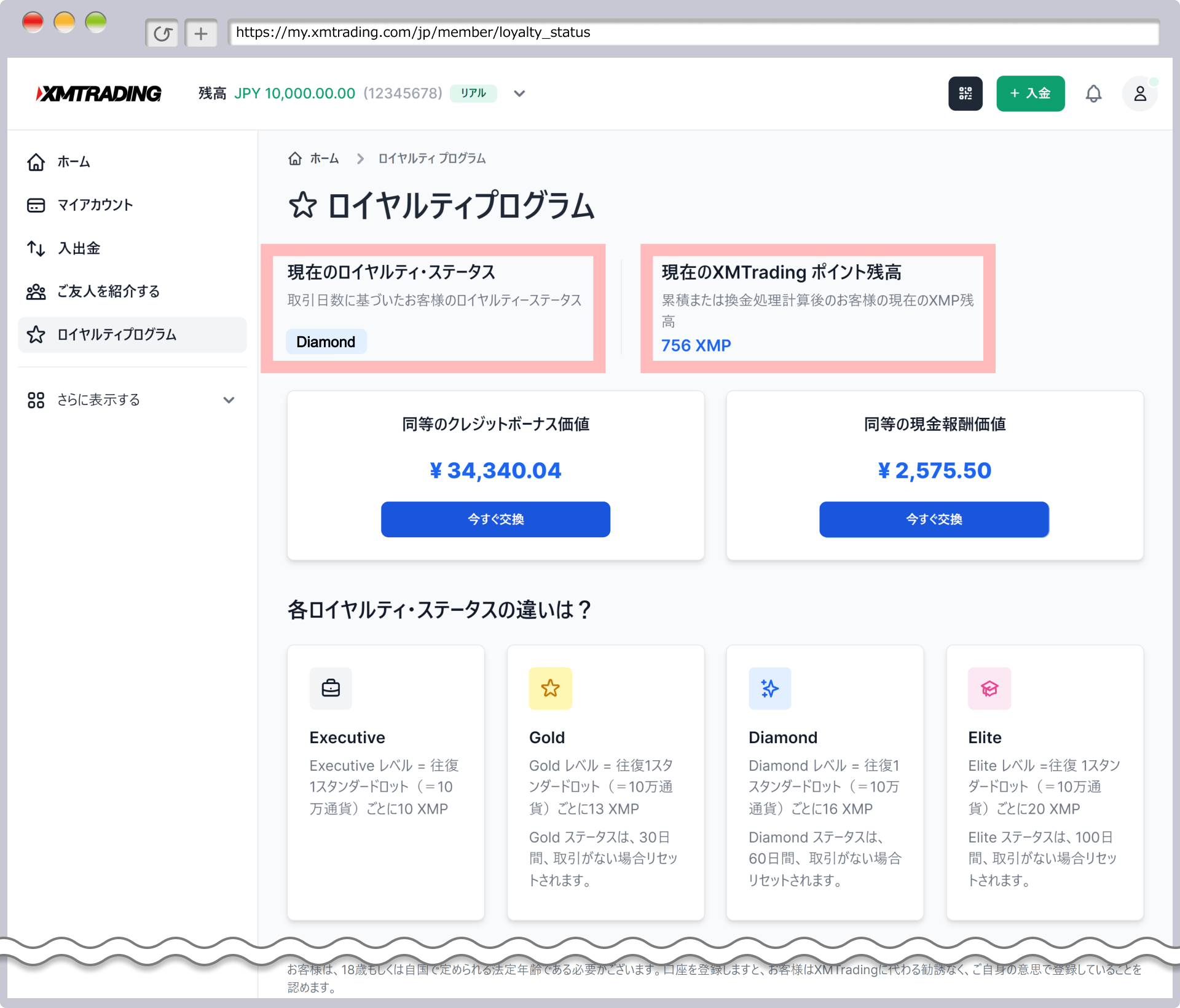Viewport: 1180px width, 1008px height.
Task: Click さらに表示する menu label
Action: click(x=98, y=400)
